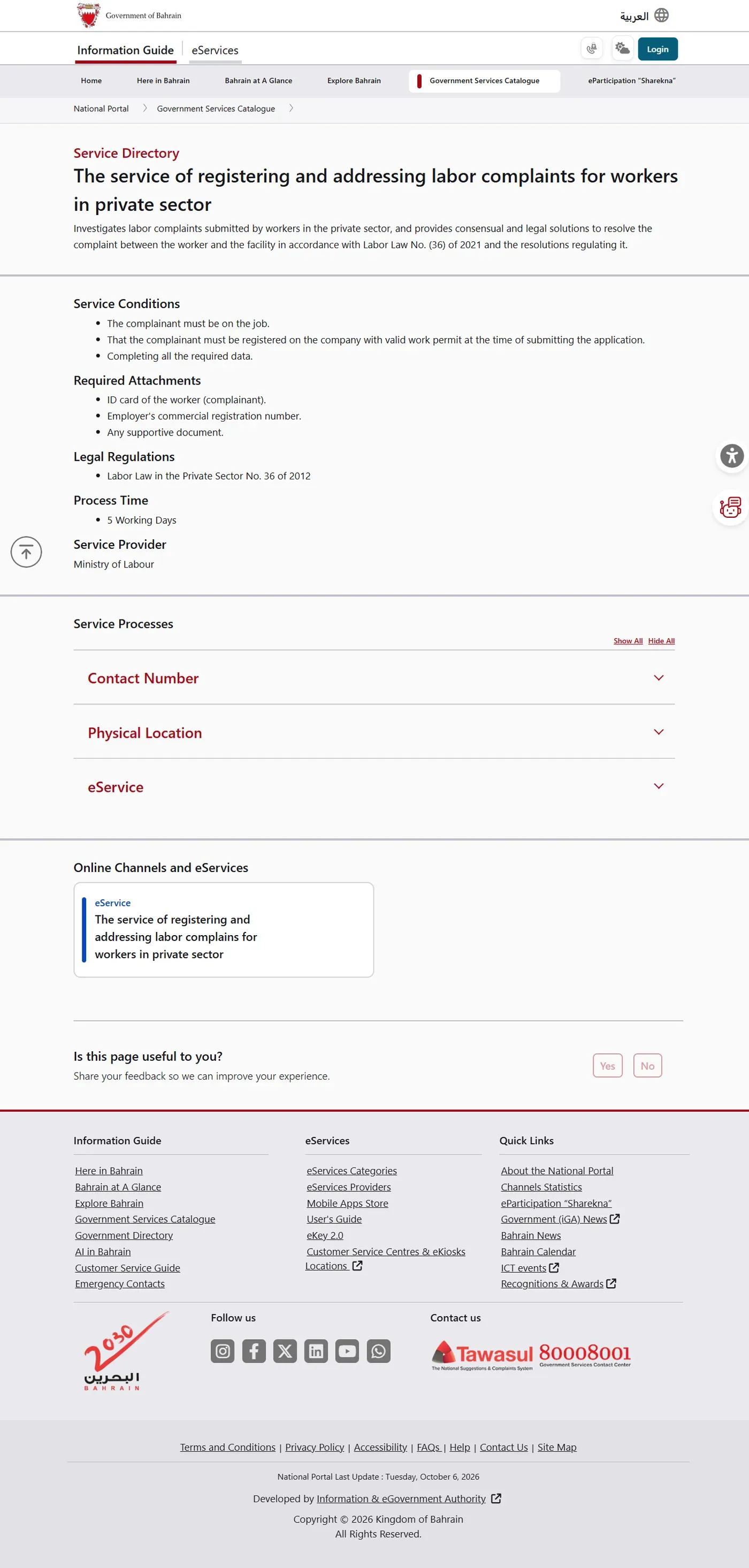This screenshot has height=1568, width=749.
Task: Click the back-to-top arrow icon
Action: coord(26,552)
